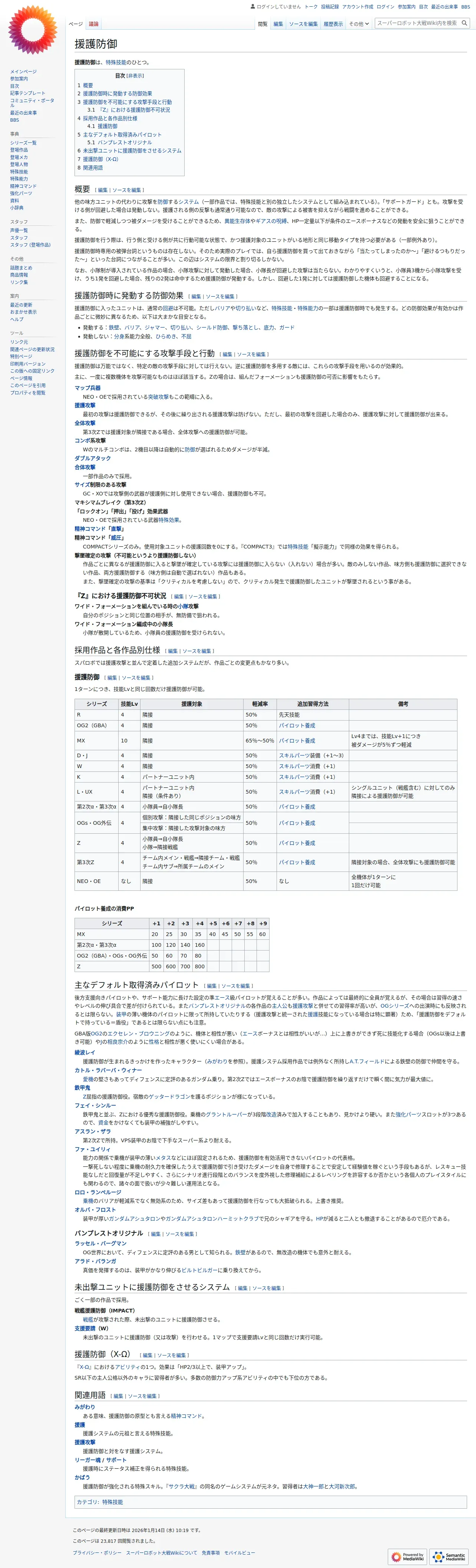
Task: Click the ログイン link in the top bar
Action: click(x=385, y=7)
